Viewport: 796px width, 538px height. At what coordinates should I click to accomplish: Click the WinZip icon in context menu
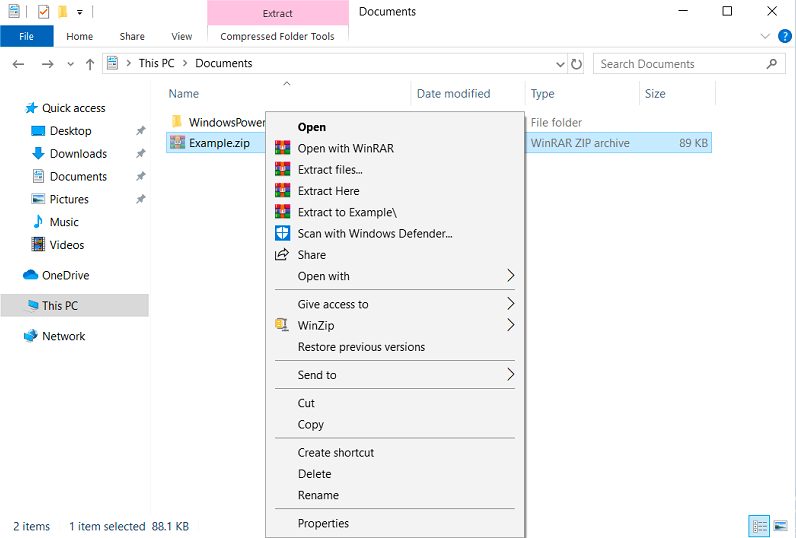[x=281, y=325]
